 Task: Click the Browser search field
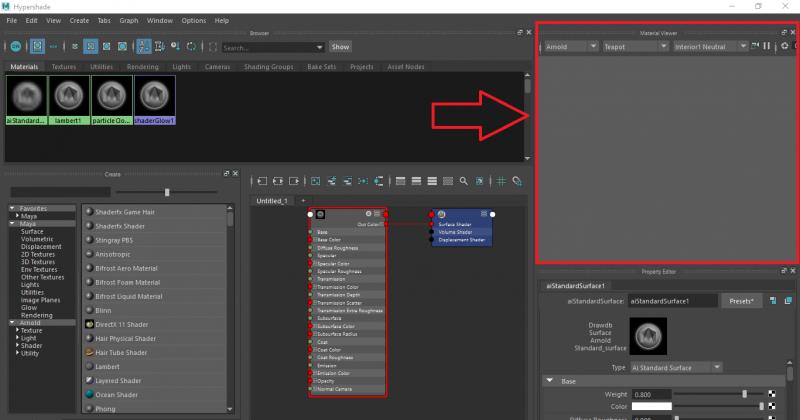(x=271, y=47)
